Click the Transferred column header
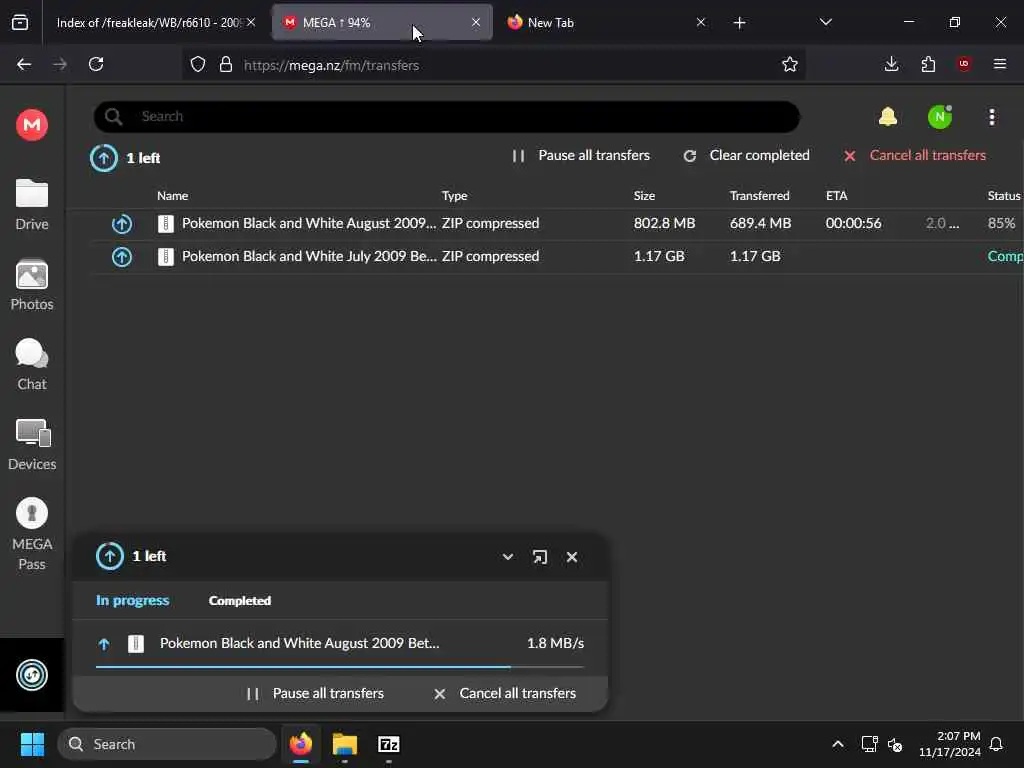The height and width of the screenshot is (768, 1024). click(x=760, y=195)
